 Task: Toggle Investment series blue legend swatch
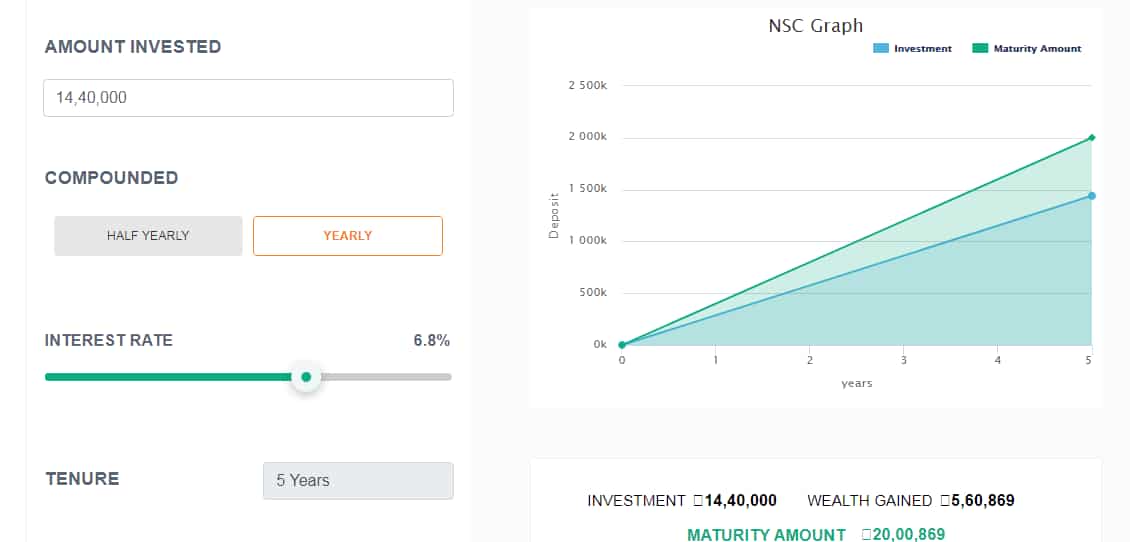pos(881,49)
